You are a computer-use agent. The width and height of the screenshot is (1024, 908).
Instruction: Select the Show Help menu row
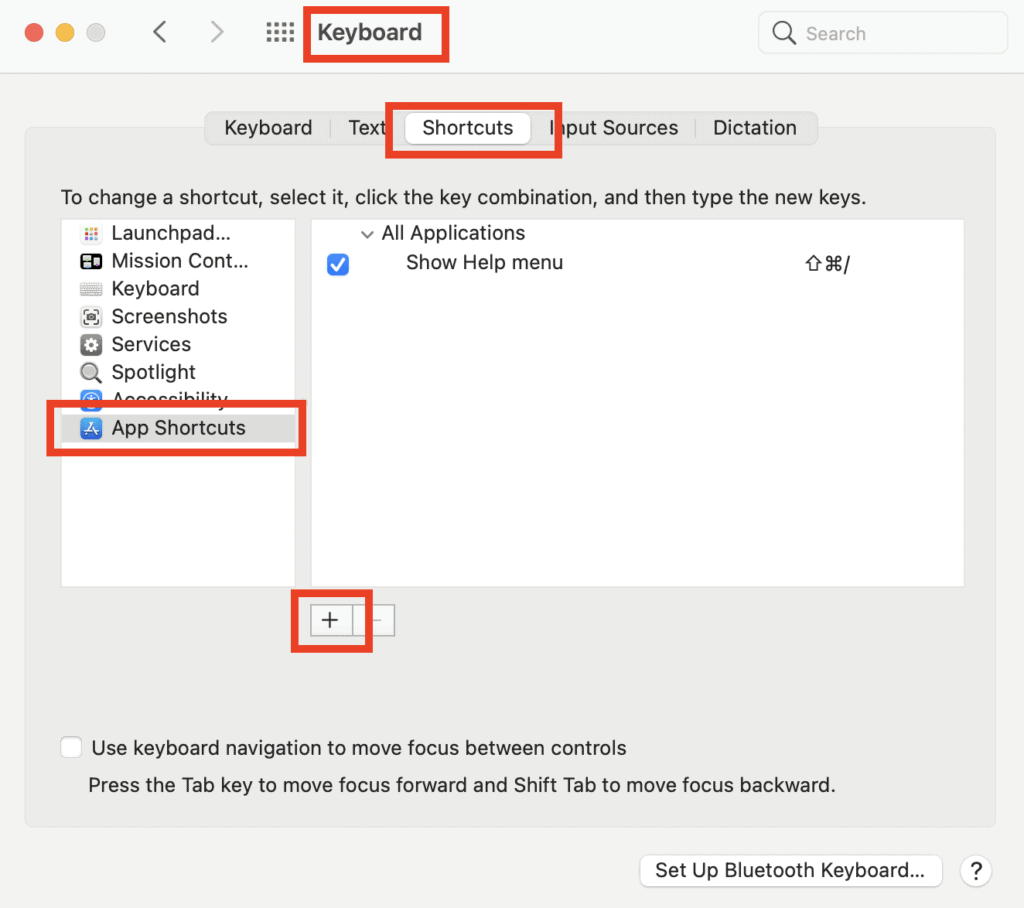[637, 263]
